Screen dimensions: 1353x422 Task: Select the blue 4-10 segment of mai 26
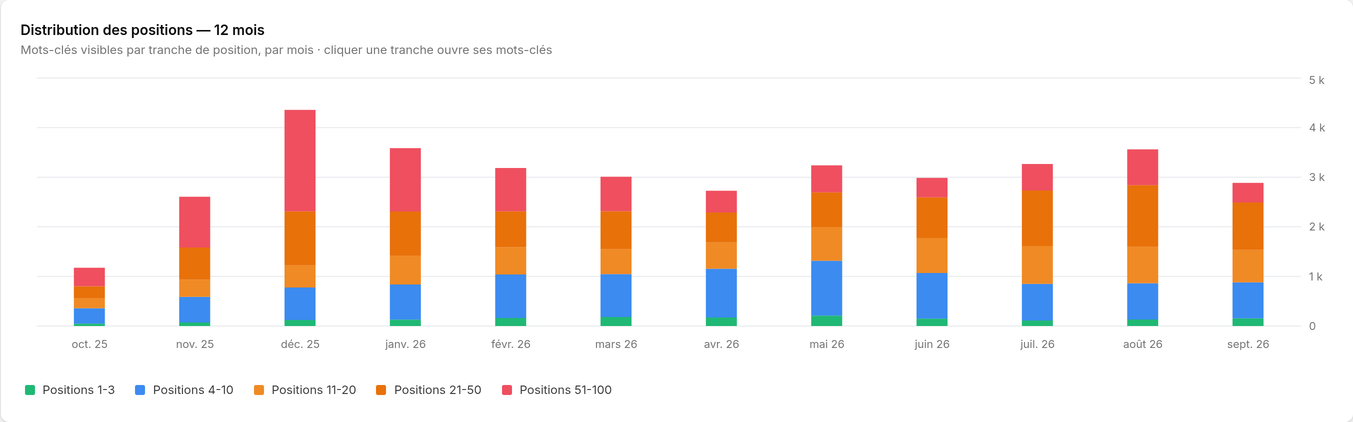[x=827, y=288]
